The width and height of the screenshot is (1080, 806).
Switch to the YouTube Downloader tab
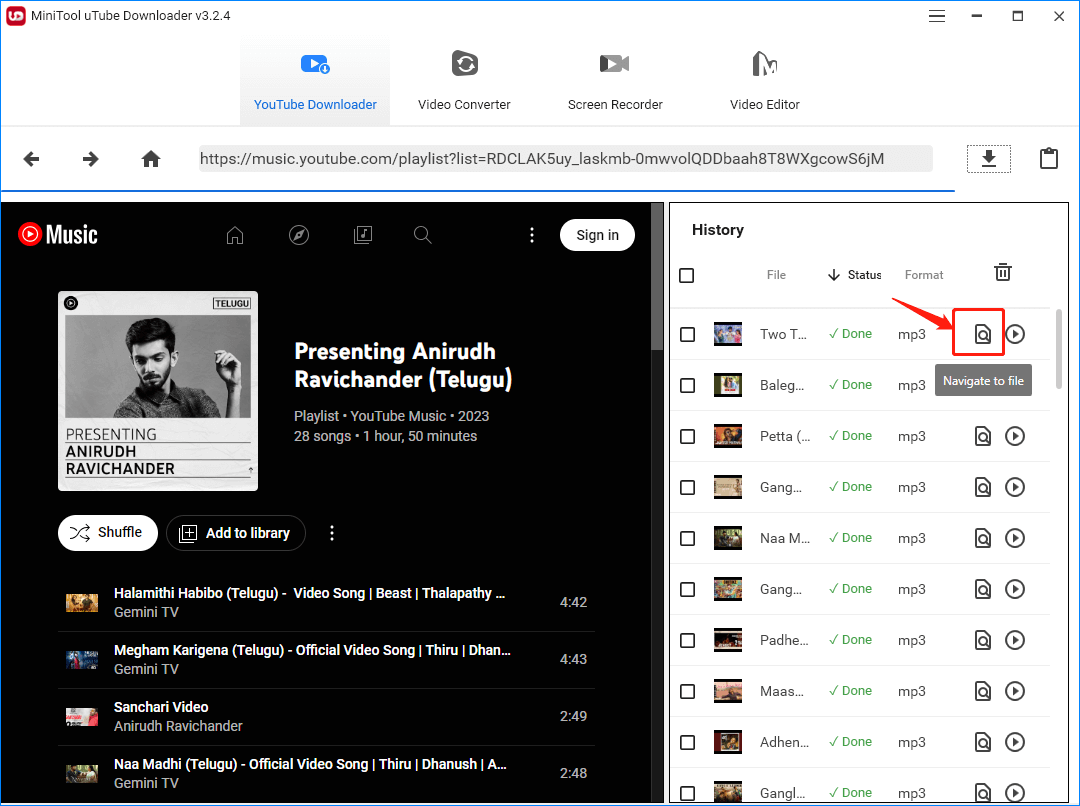(x=315, y=80)
